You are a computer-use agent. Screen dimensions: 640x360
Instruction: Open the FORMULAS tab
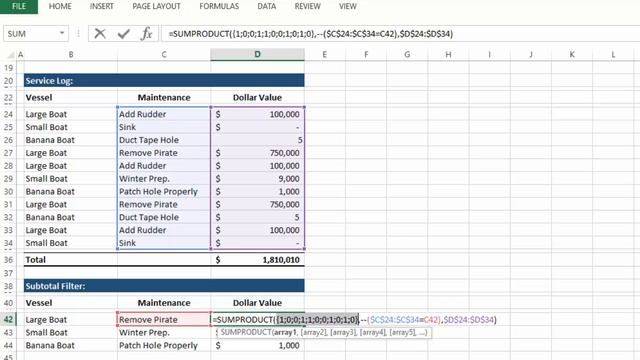pos(219,7)
